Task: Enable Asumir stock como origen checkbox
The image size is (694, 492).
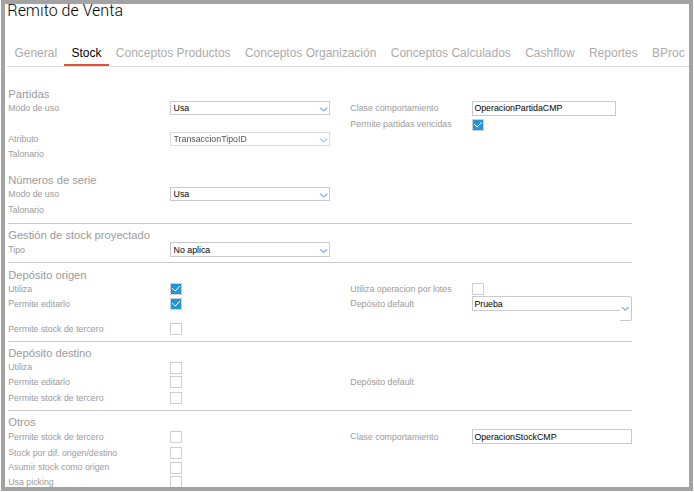Action: point(176,468)
